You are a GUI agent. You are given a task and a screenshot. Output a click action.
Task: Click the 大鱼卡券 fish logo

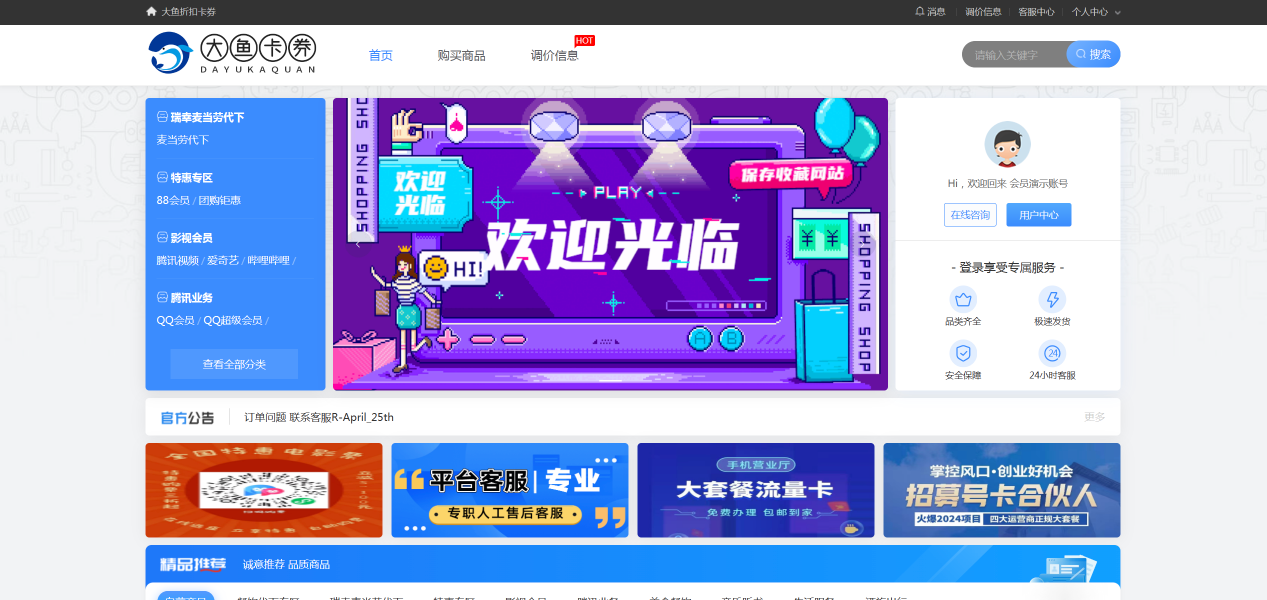tap(169, 50)
